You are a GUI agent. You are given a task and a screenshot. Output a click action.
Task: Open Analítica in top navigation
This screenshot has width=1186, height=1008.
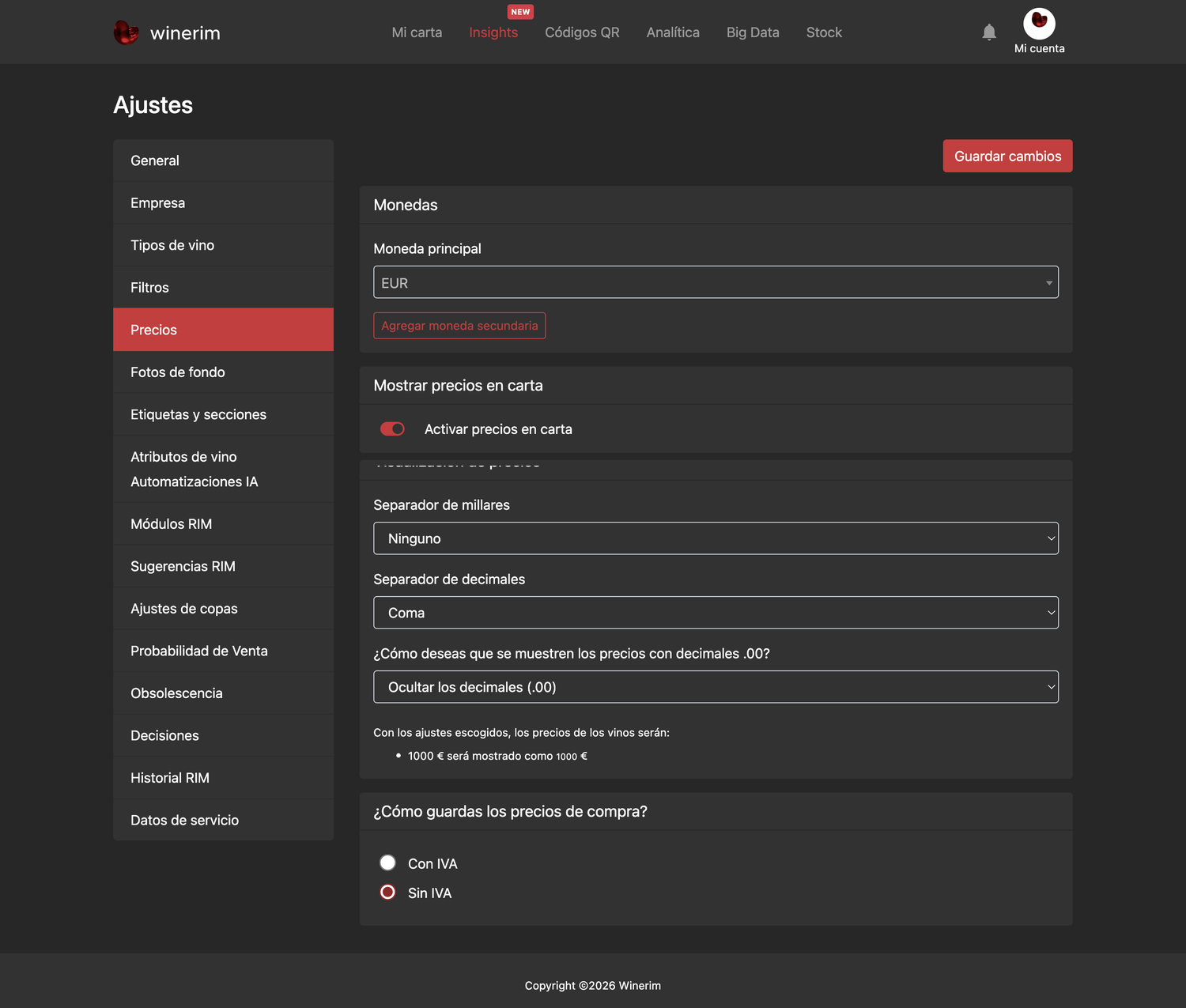click(x=673, y=32)
